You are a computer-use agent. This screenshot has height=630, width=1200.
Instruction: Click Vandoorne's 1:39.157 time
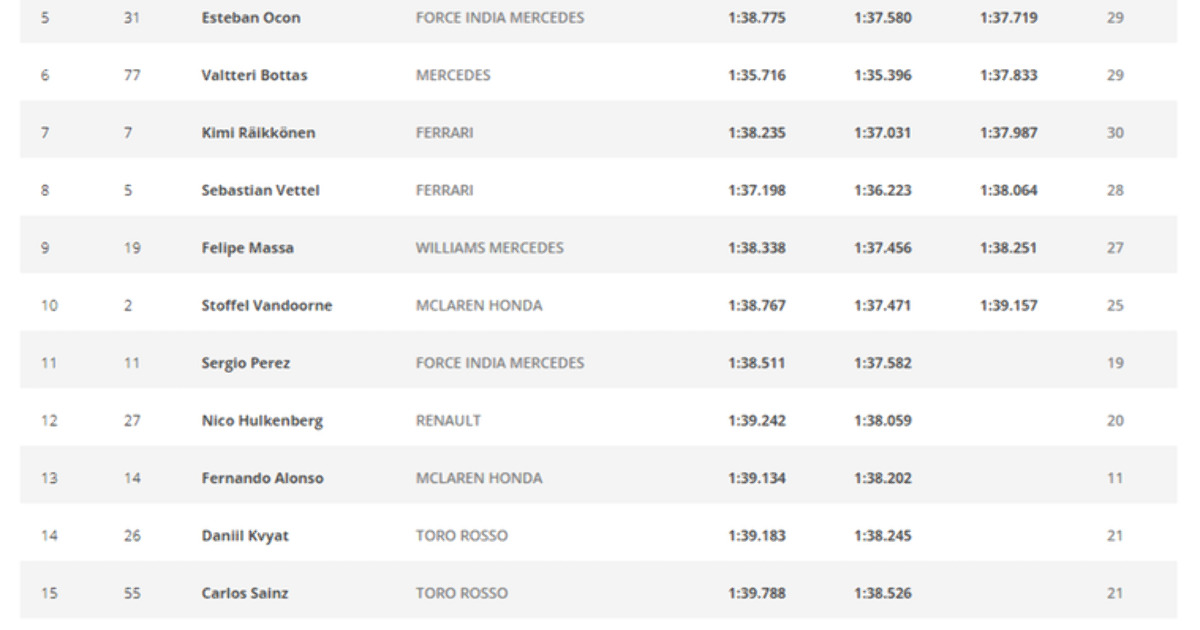(1008, 305)
